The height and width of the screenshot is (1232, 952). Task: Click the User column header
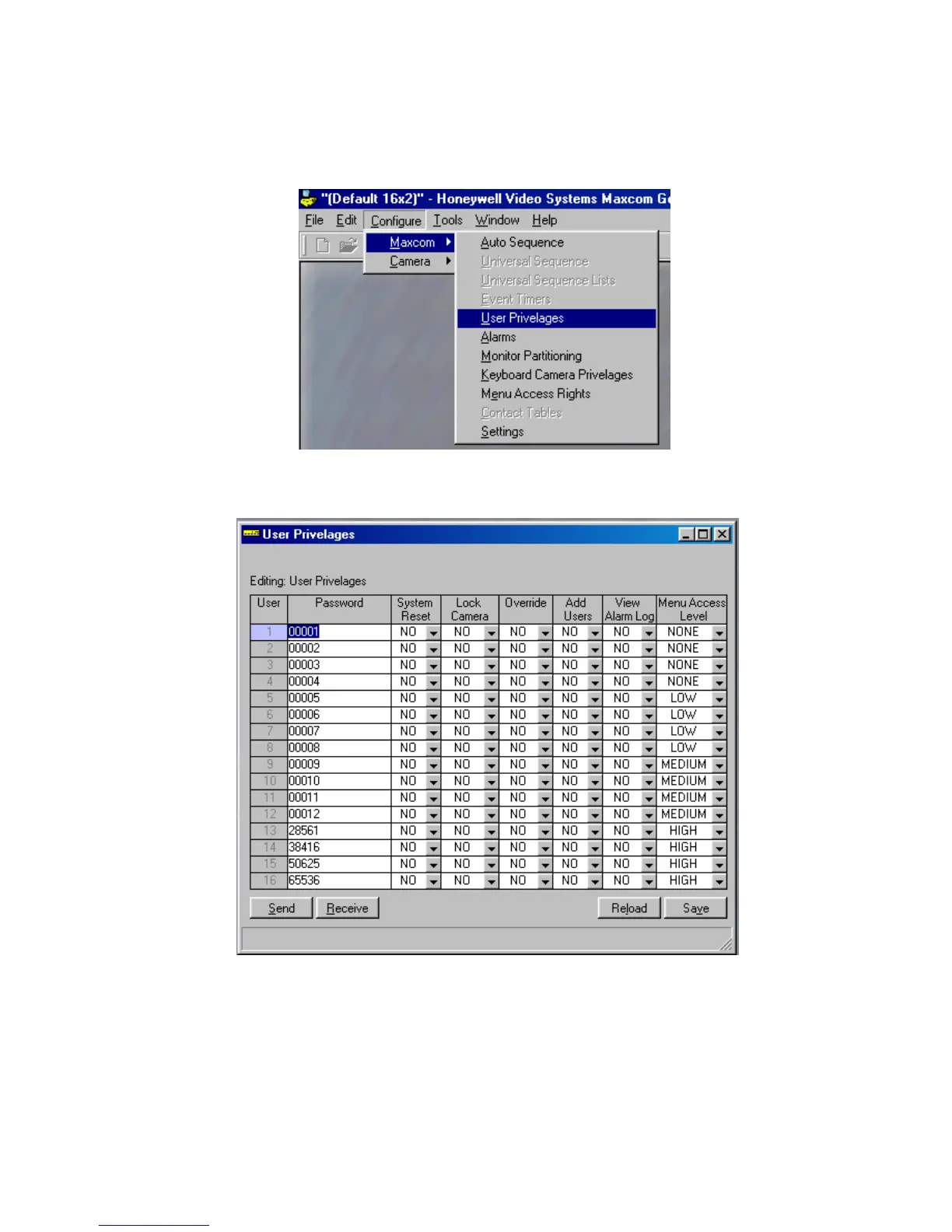(269, 610)
